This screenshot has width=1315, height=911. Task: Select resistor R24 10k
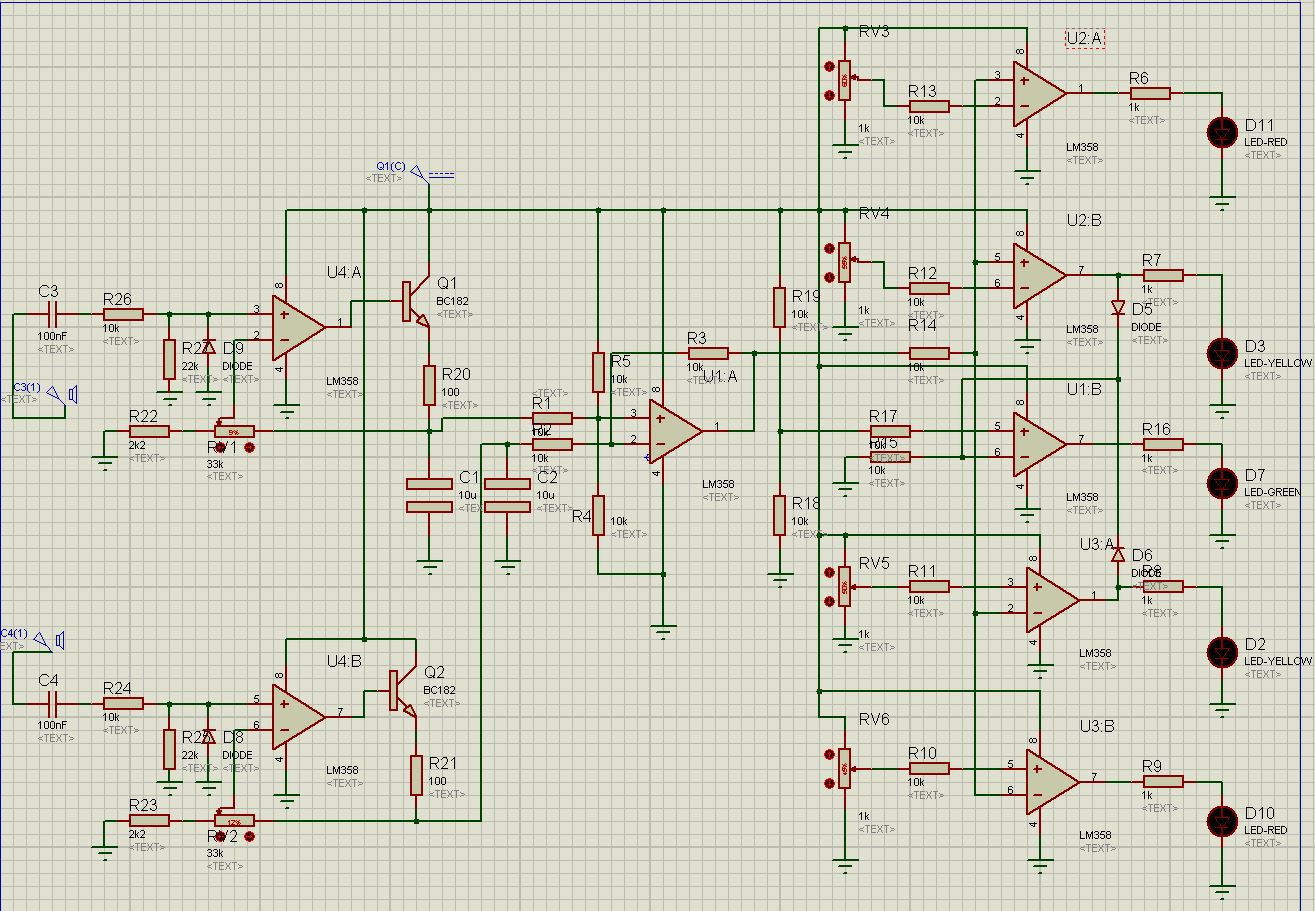point(123,703)
